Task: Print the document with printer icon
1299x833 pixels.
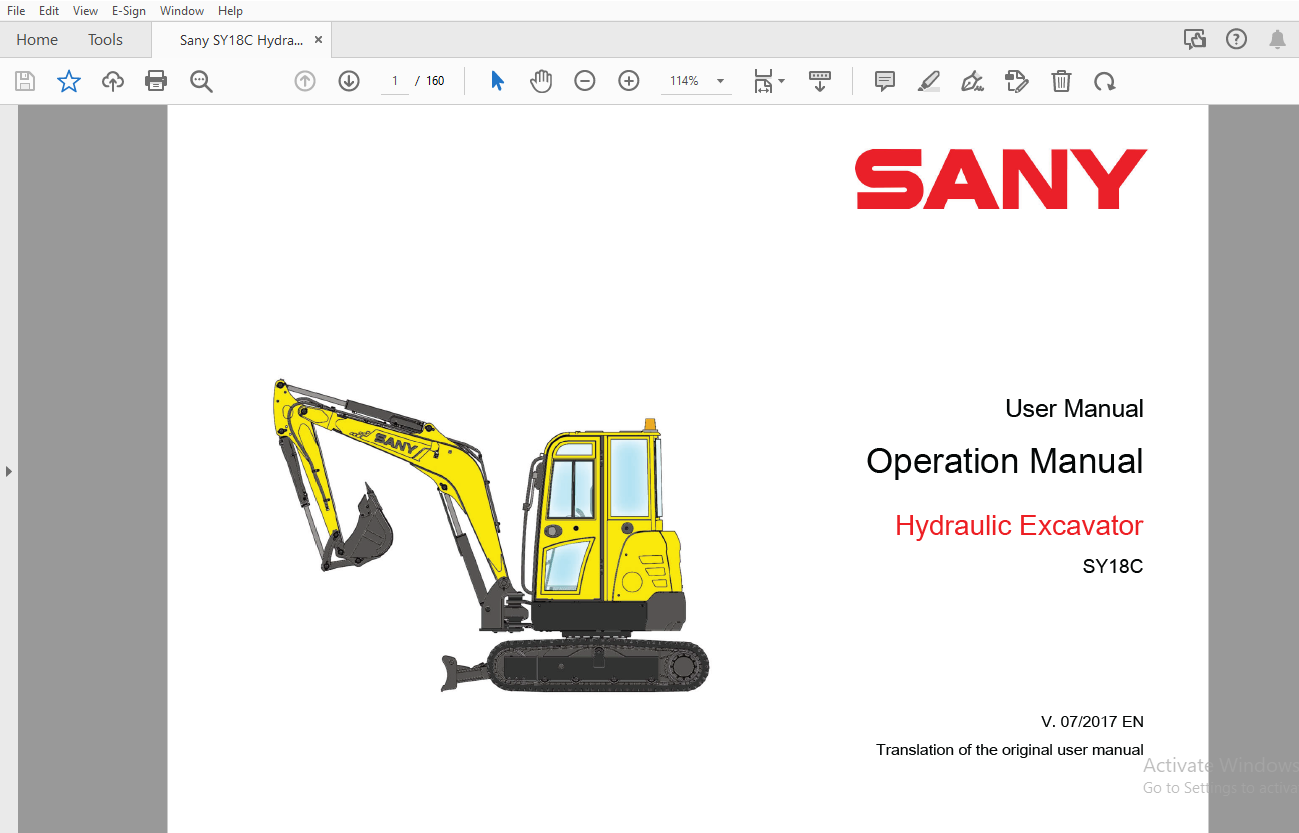Action: coord(156,81)
